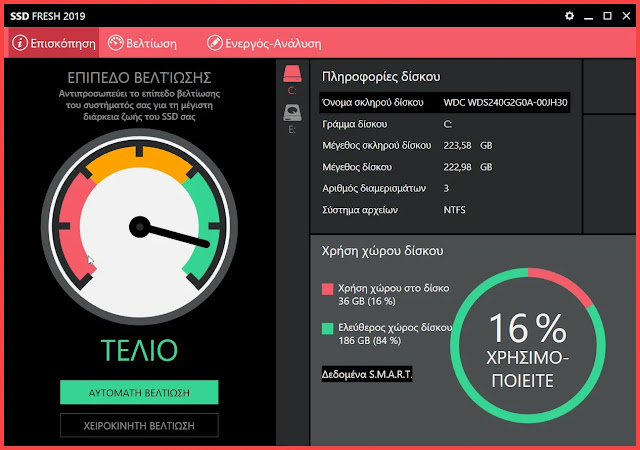Click the NTFS file system value
This screenshot has width=640, height=450.
454,210
